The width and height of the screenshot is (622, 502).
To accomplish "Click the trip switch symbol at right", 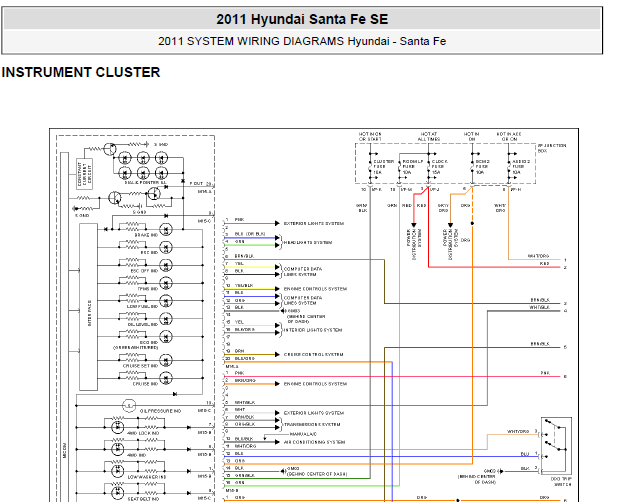I will [556, 446].
